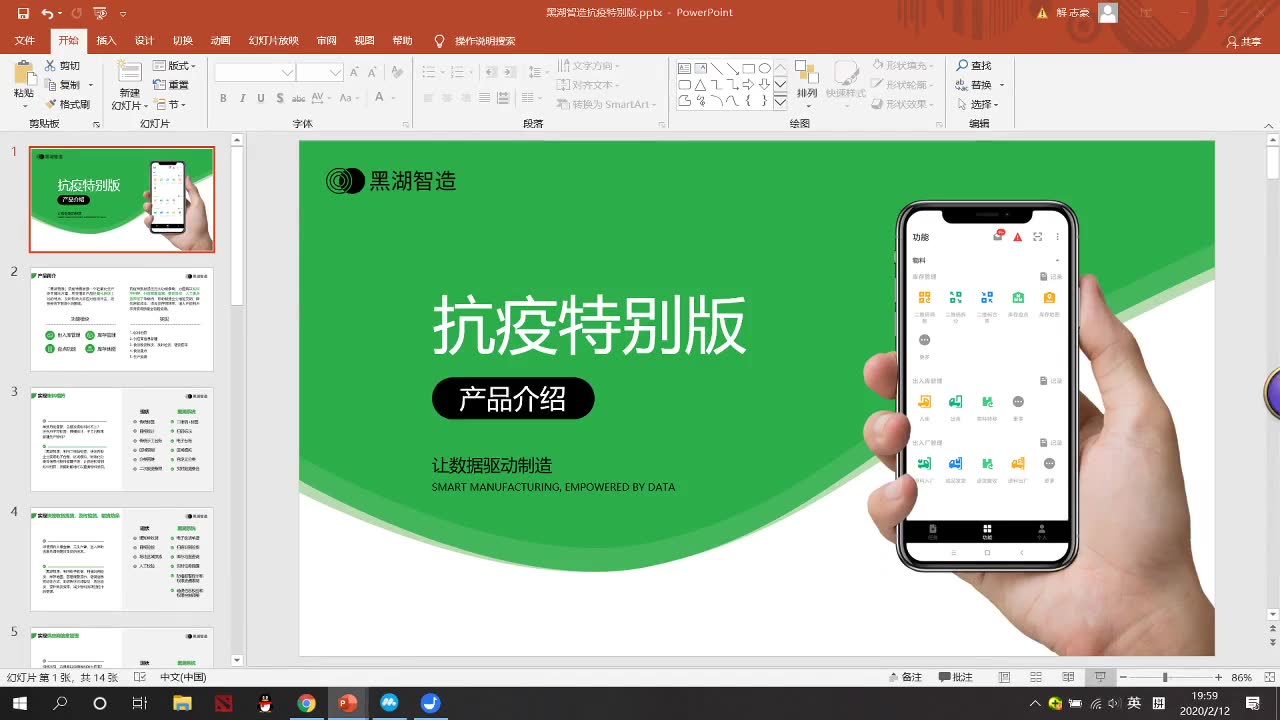Select slide 2 thumbnail
1280x720 pixels.
click(122, 319)
